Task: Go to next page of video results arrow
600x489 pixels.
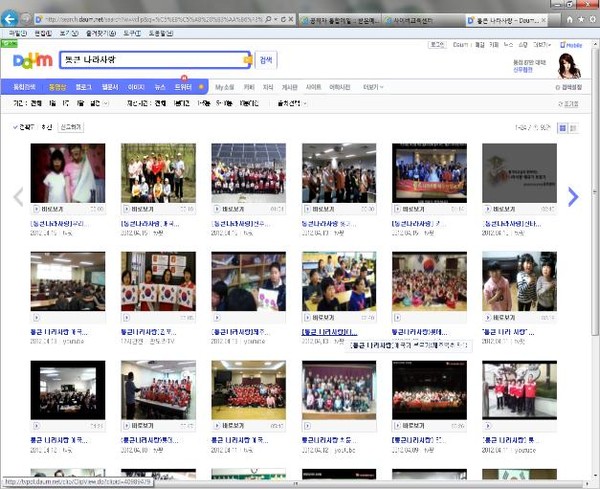Action: [x=572, y=197]
